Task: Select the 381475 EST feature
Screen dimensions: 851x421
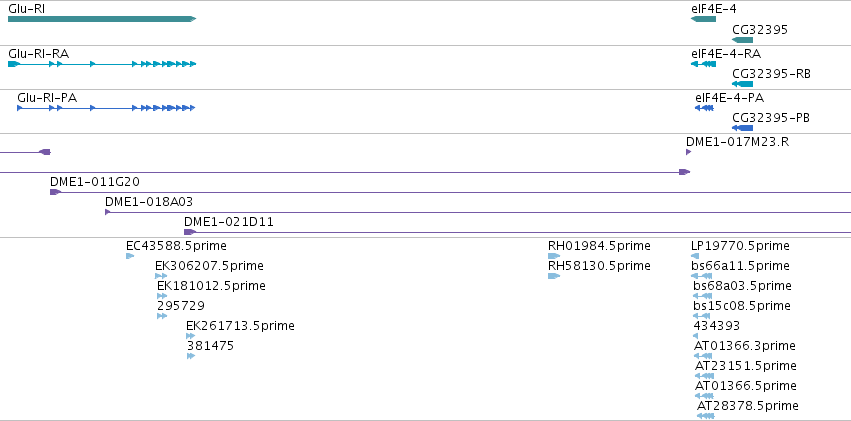Action: [190, 356]
